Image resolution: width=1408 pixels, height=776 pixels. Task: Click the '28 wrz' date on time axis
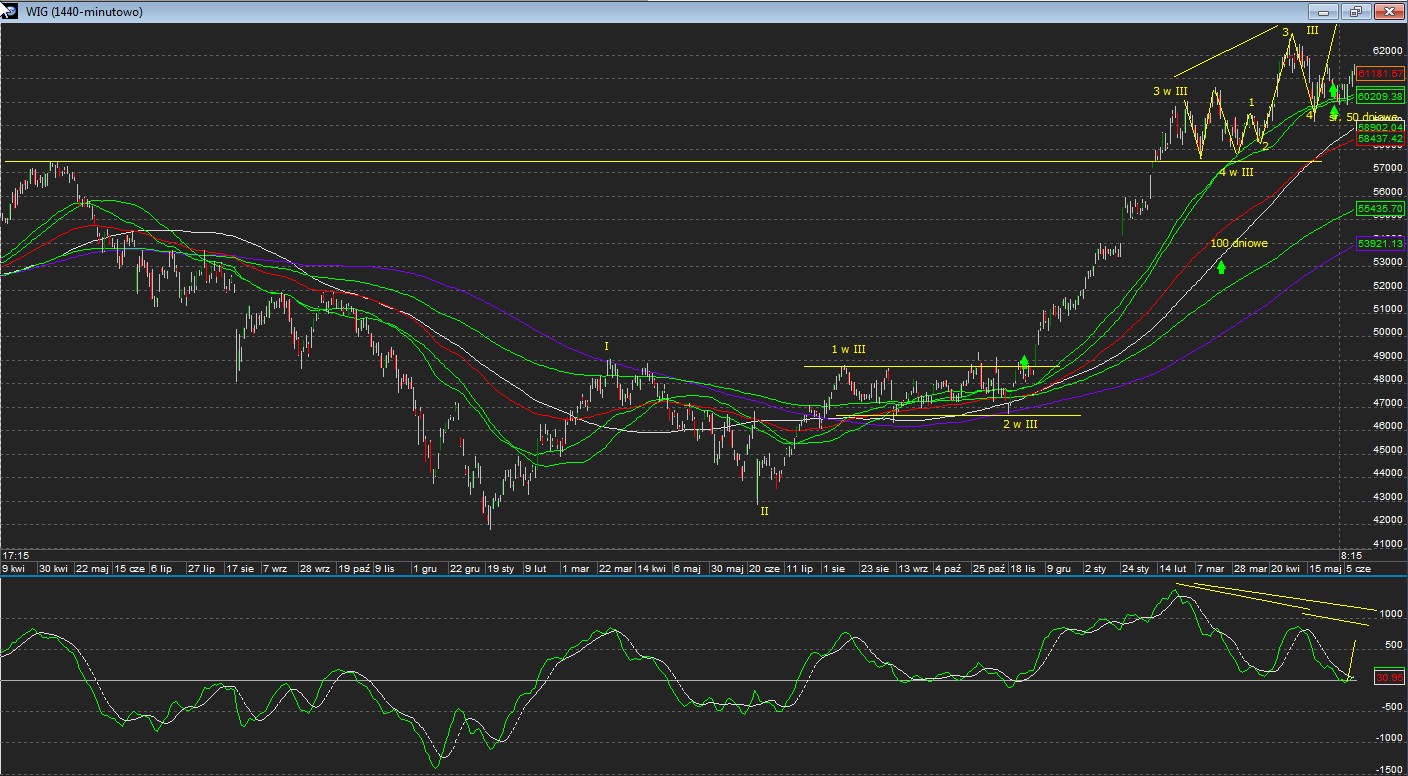click(x=314, y=568)
